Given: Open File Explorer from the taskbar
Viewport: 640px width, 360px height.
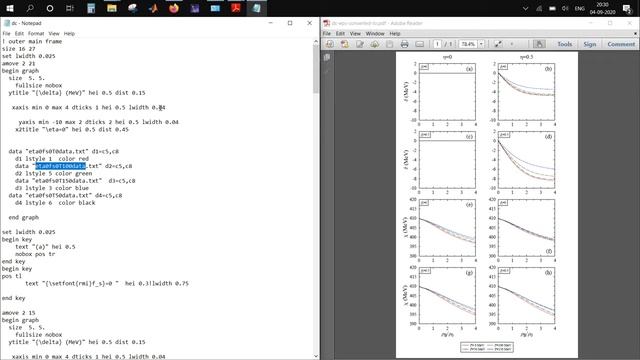Looking at the screenshot, I should pyautogui.click(x=112, y=8).
